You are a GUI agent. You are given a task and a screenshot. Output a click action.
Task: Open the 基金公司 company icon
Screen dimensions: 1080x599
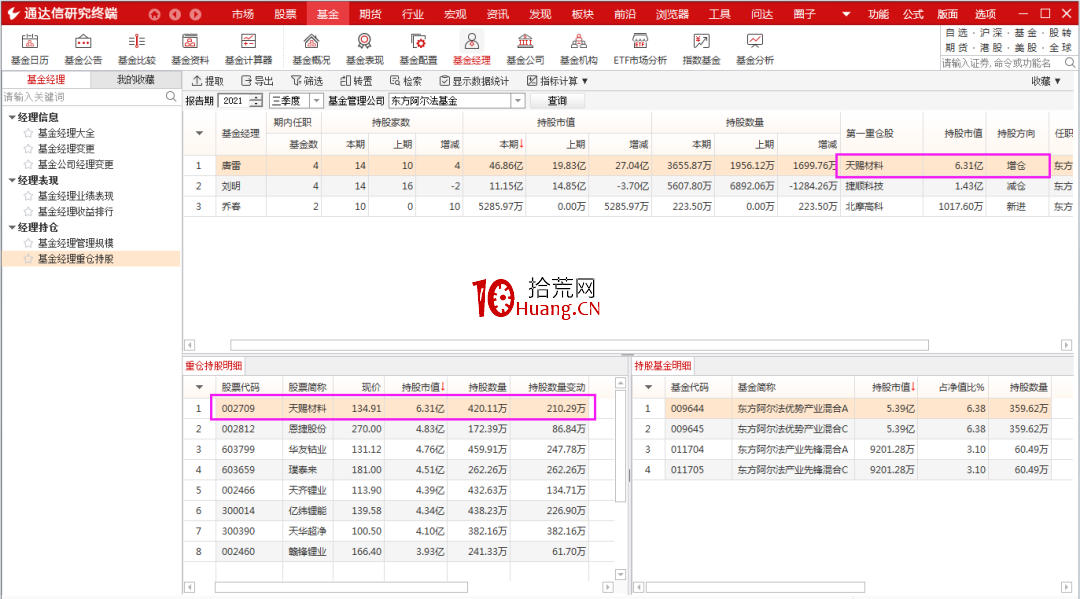point(525,50)
